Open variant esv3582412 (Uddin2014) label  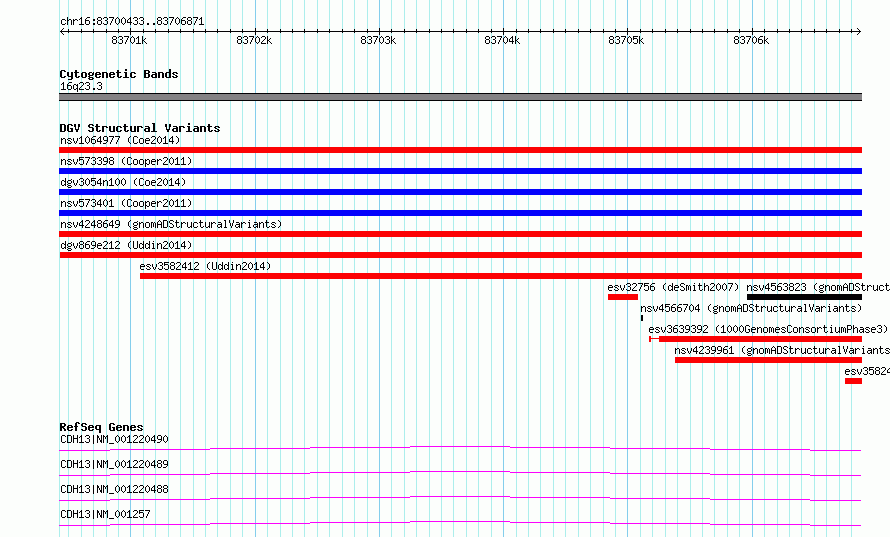205,266
